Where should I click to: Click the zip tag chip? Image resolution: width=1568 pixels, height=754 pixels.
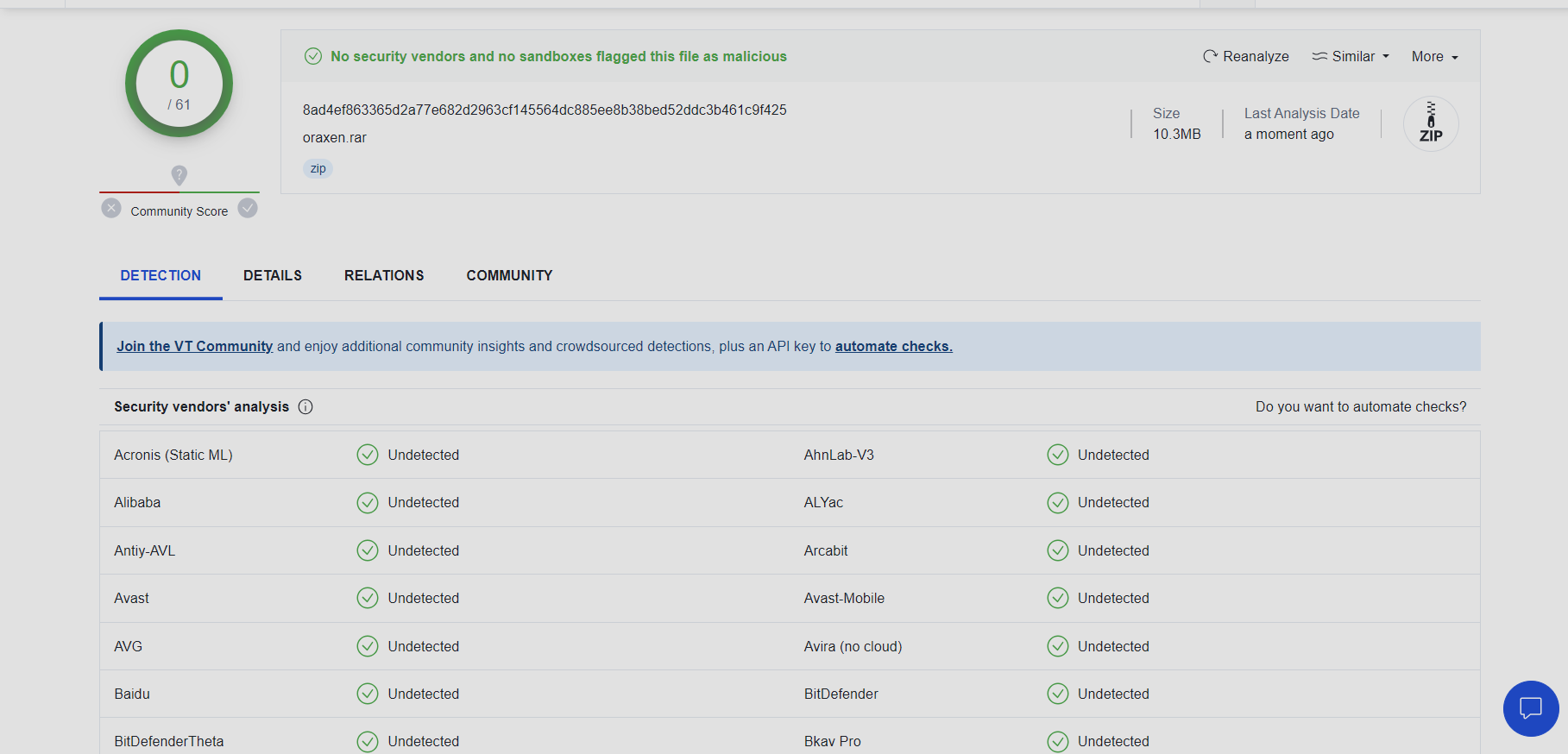click(x=318, y=168)
